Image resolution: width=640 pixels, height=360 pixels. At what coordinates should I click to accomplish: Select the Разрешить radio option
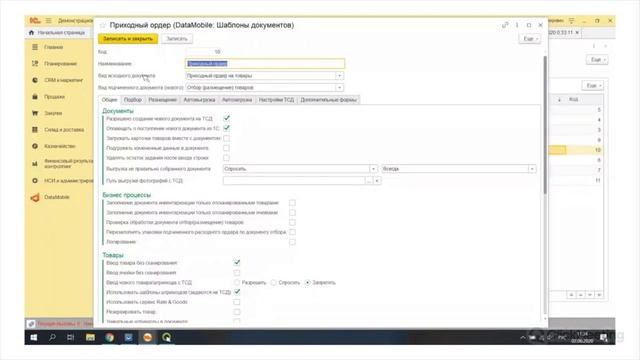237,282
